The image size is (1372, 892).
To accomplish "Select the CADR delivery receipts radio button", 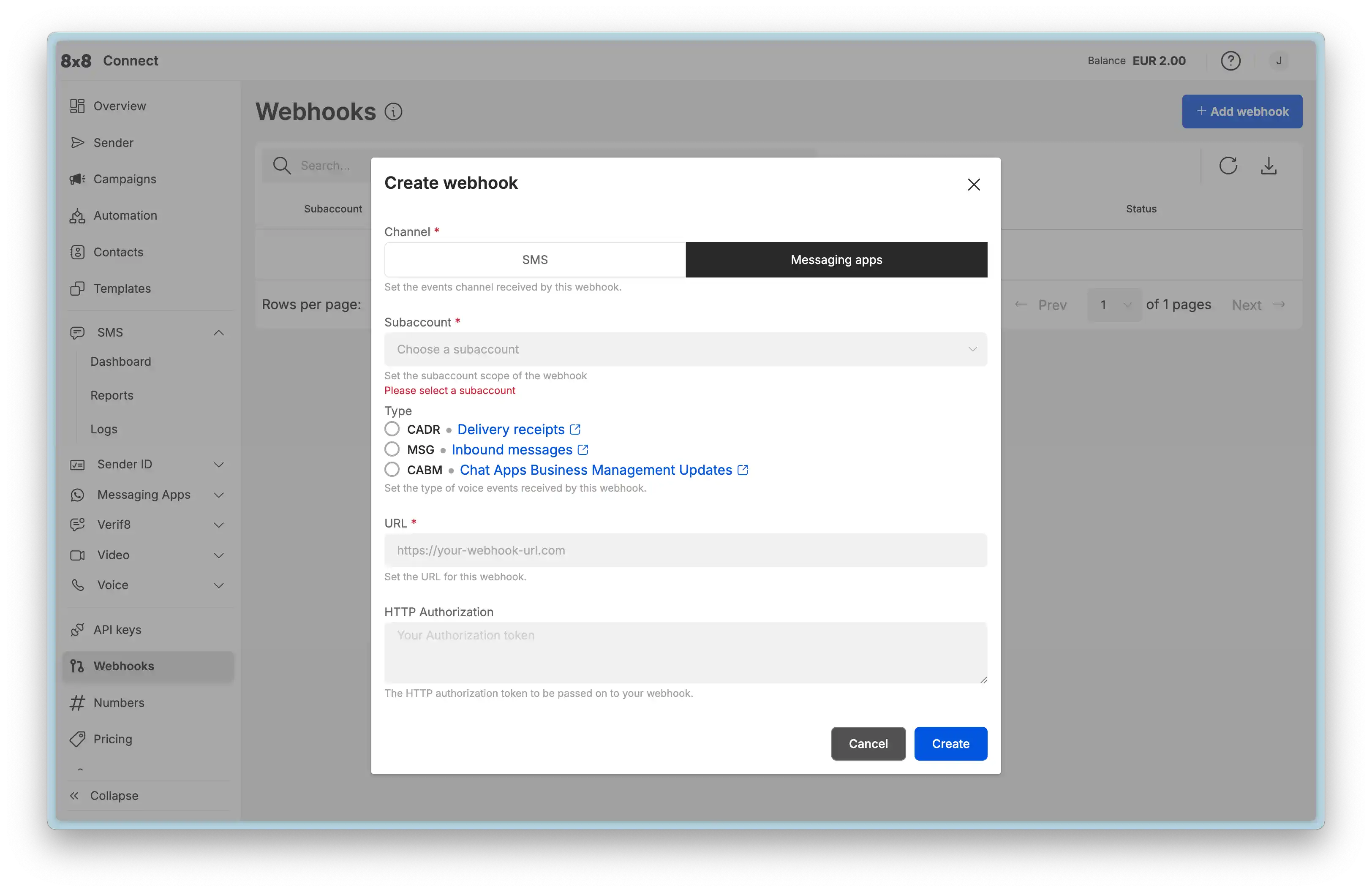I will tap(392, 429).
